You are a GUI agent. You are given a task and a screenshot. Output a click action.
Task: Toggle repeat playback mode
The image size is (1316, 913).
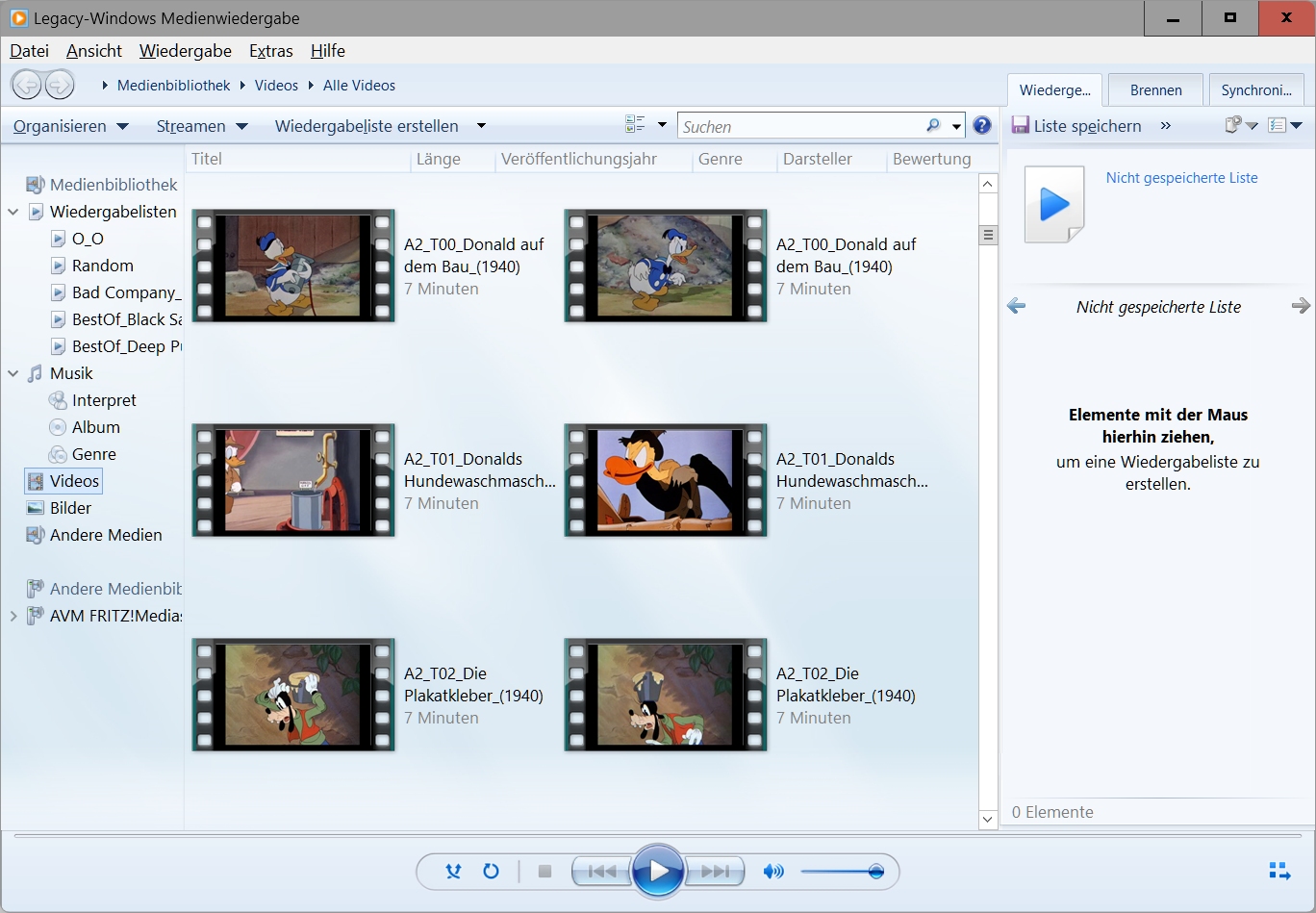(491, 872)
